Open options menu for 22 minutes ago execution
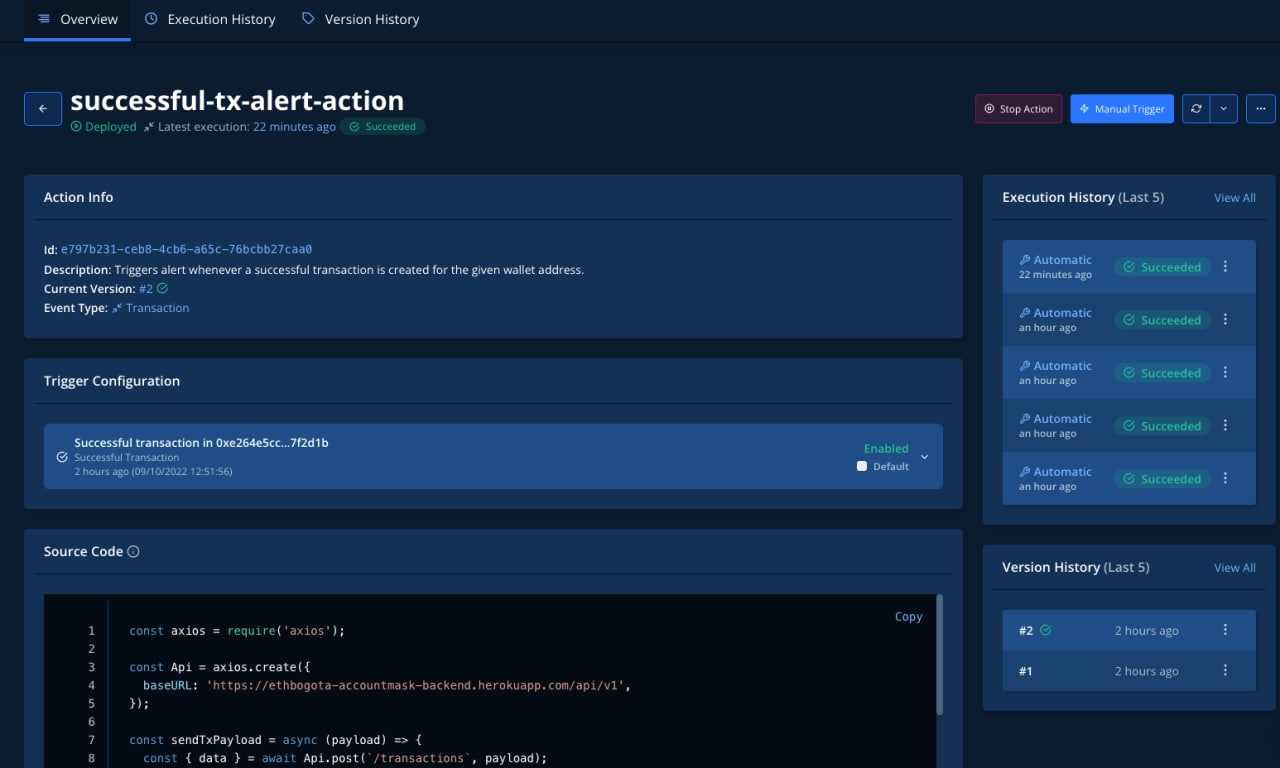 [x=1225, y=267]
